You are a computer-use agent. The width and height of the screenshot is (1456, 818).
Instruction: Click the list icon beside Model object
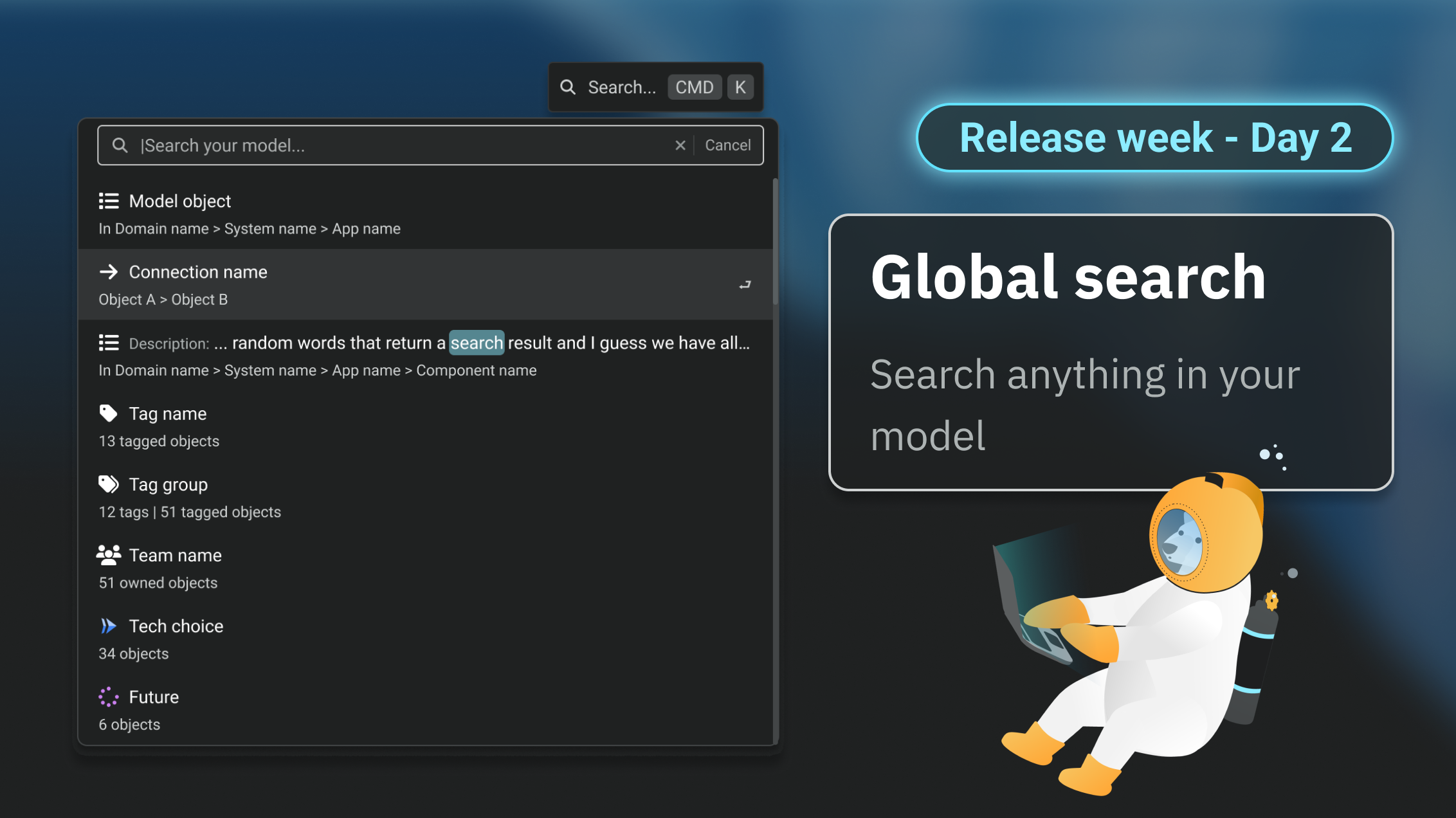(x=109, y=201)
